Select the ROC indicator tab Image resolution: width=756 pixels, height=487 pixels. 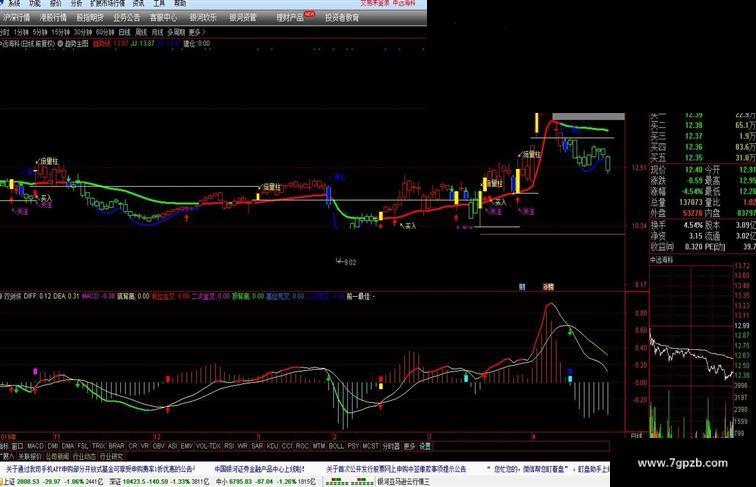point(302,446)
